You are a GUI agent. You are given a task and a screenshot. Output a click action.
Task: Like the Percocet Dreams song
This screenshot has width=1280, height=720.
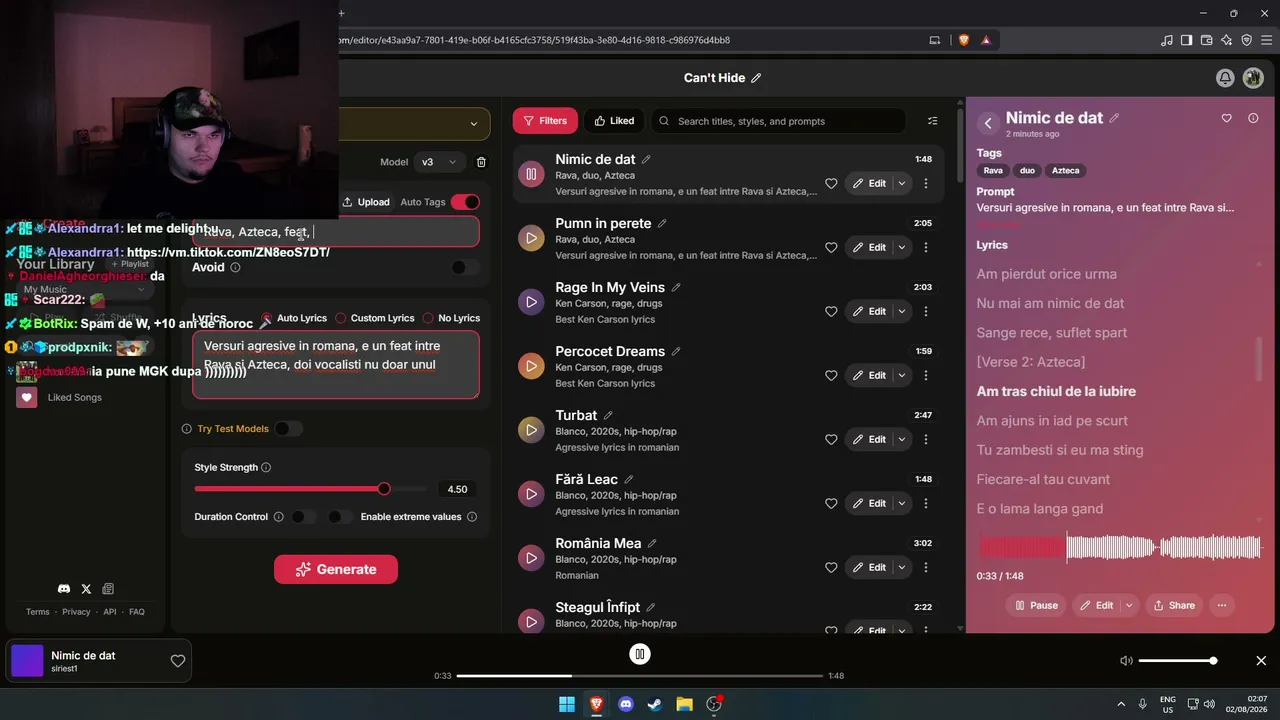(831, 376)
